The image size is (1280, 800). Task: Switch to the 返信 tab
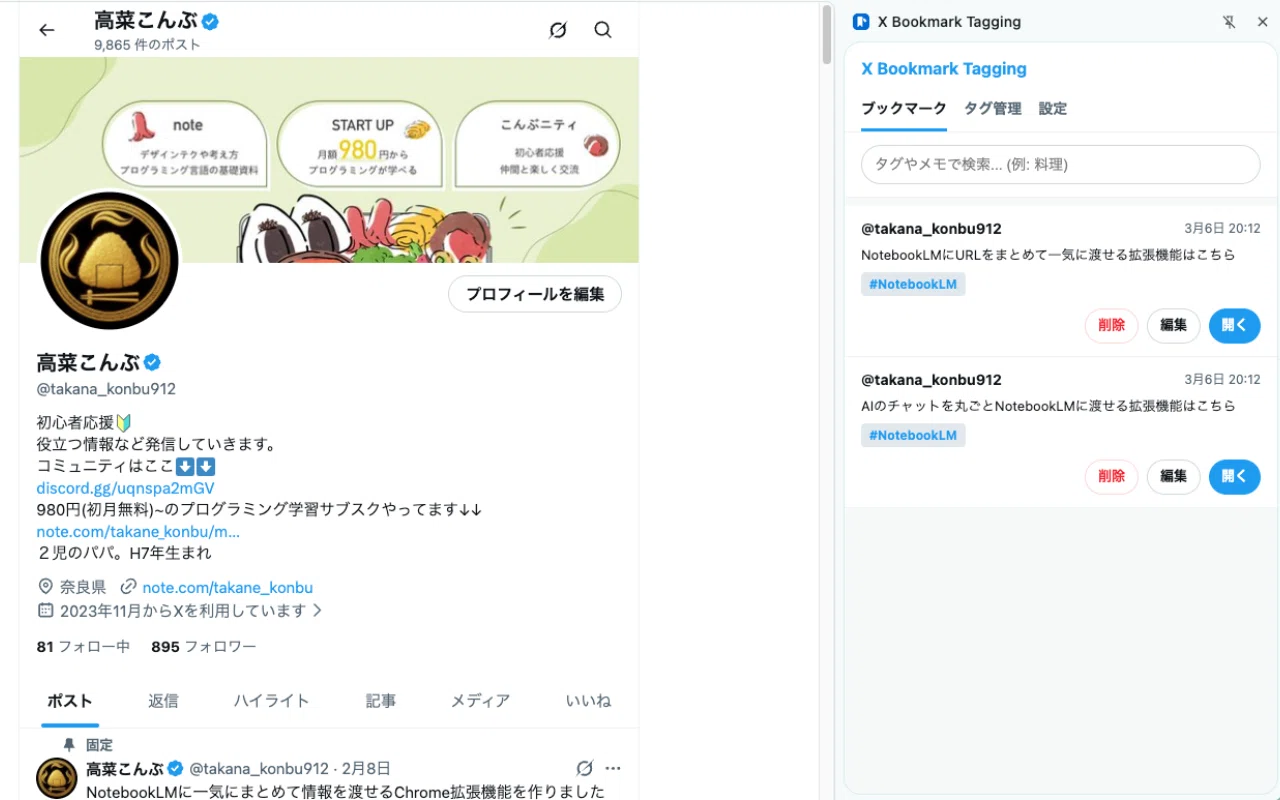[x=163, y=701]
